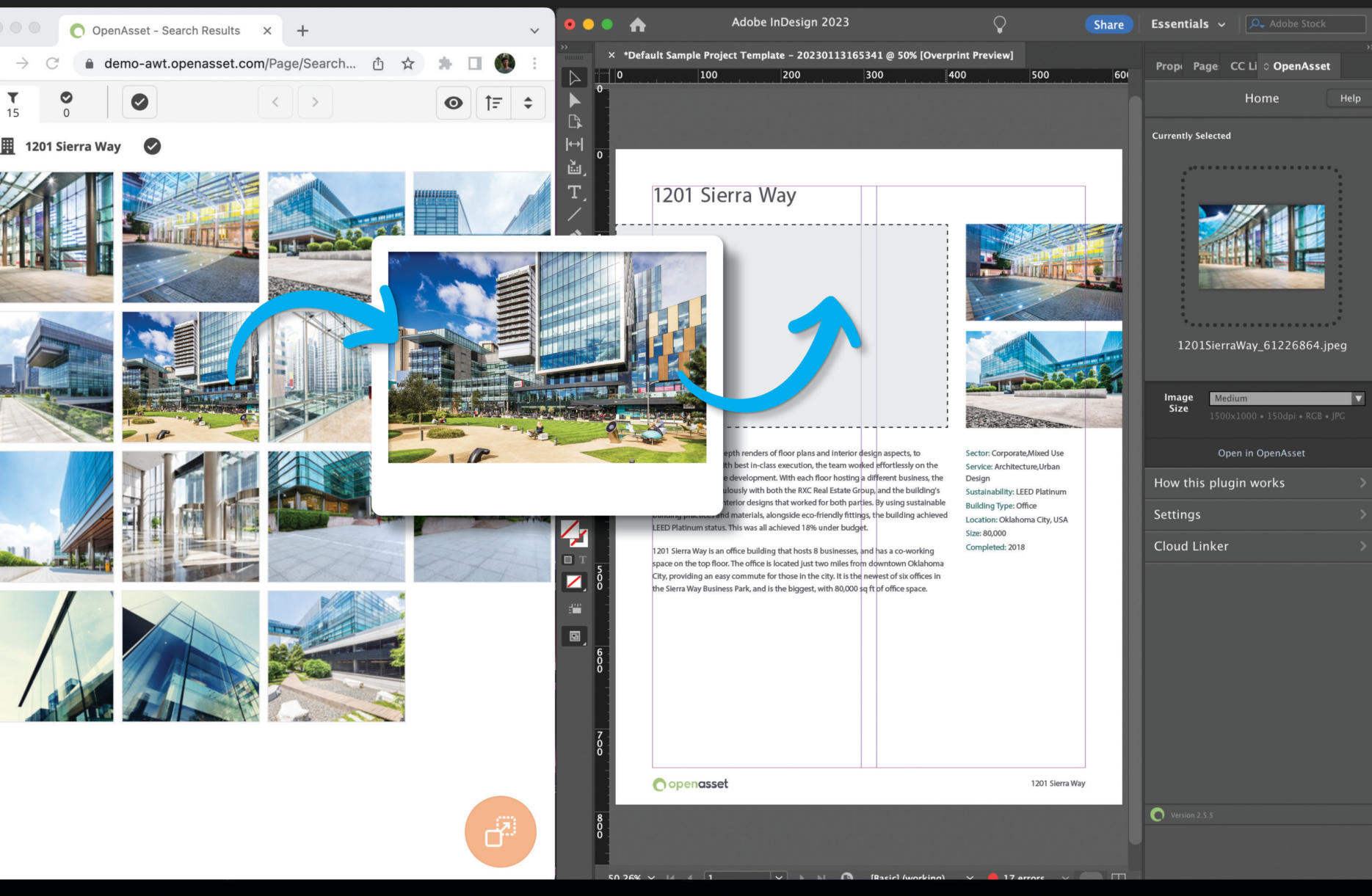This screenshot has height=896, width=1372.
Task: Toggle Formatting Affects Text button
Action: pos(583,560)
